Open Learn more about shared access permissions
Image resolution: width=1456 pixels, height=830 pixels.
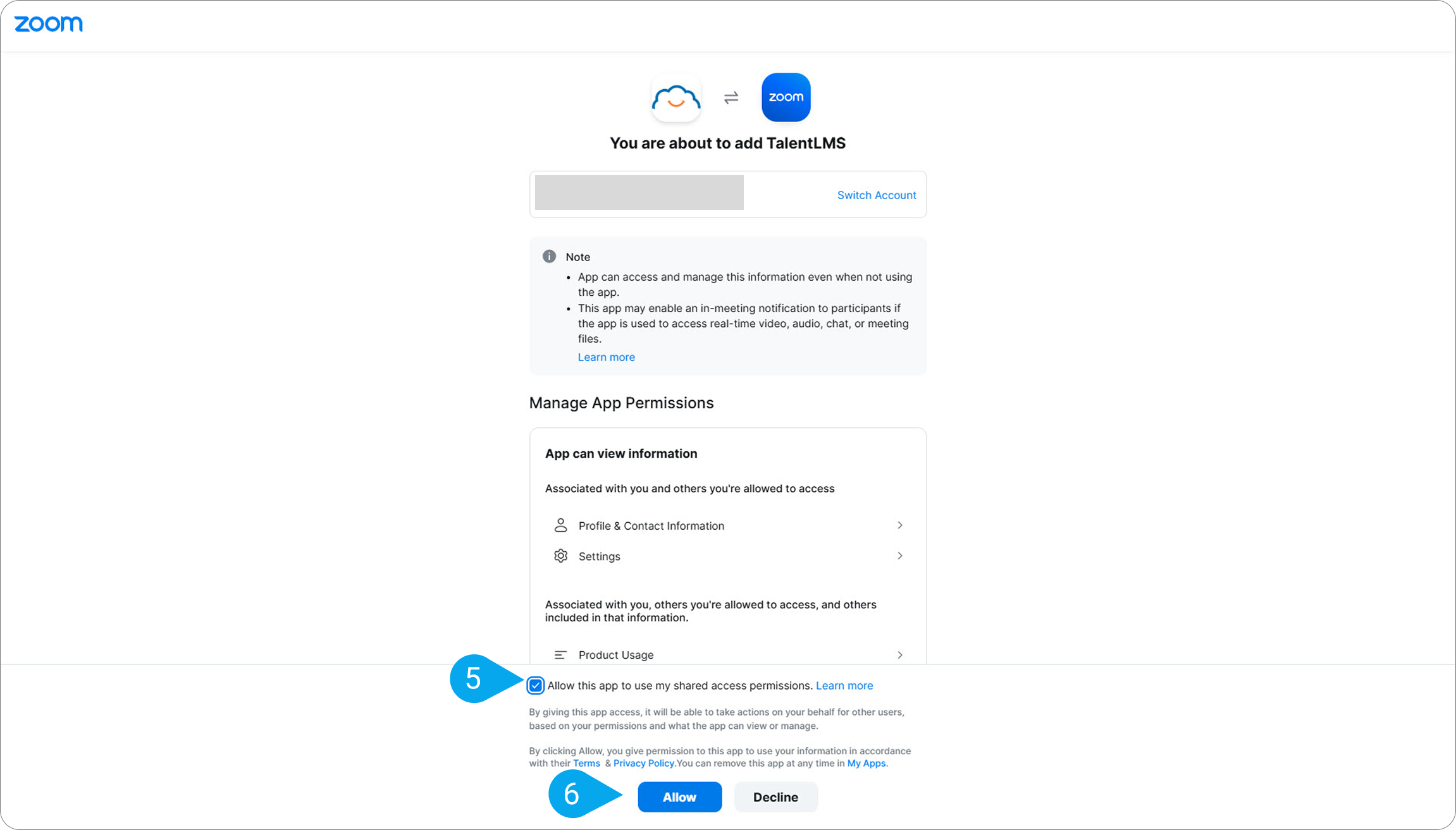click(844, 685)
